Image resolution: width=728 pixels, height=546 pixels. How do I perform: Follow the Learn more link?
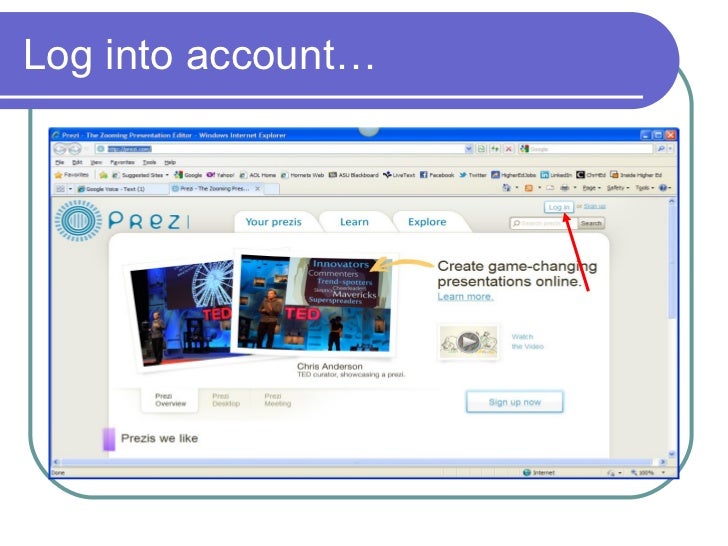465,297
